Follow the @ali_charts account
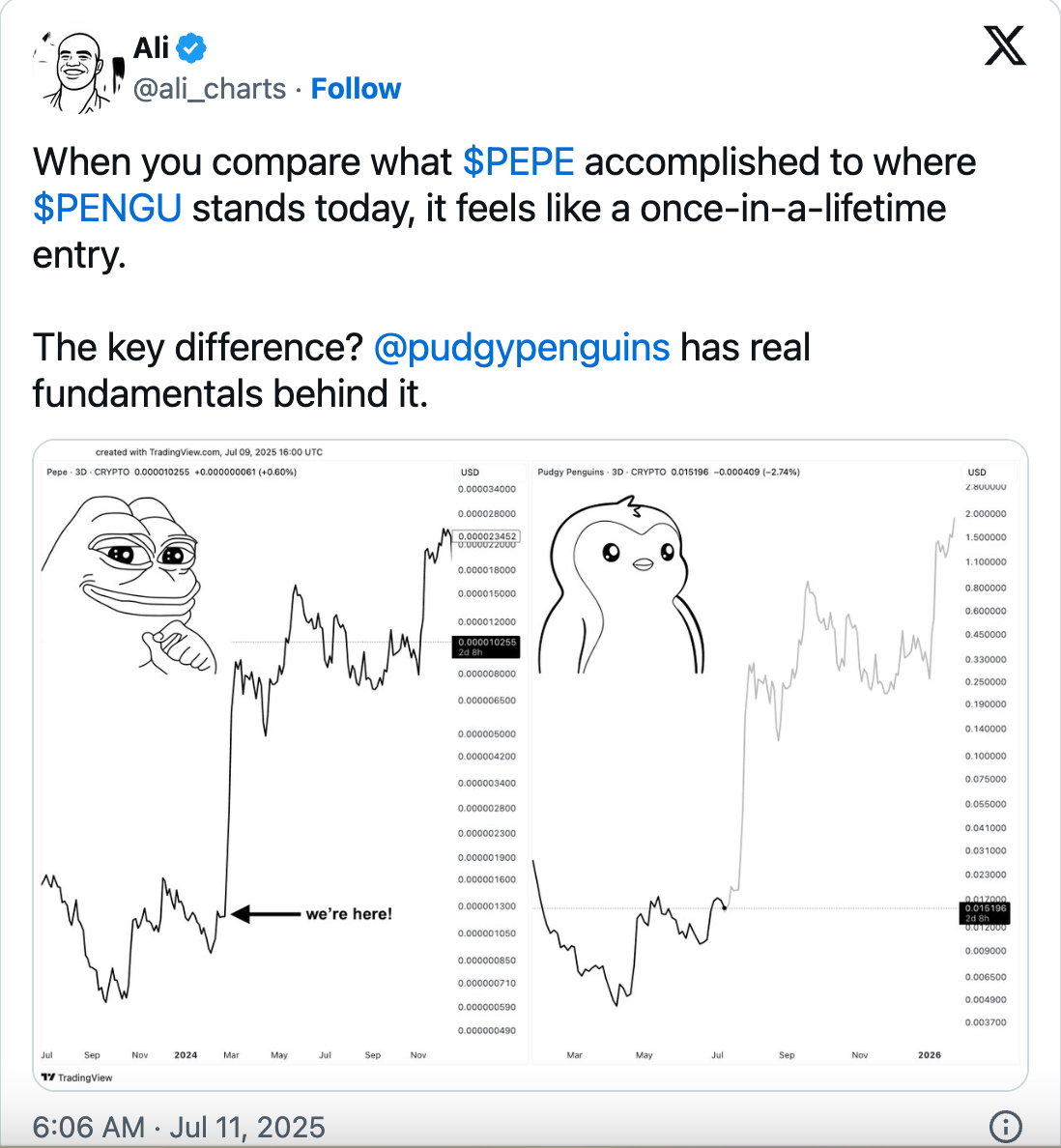 pos(356,89)
